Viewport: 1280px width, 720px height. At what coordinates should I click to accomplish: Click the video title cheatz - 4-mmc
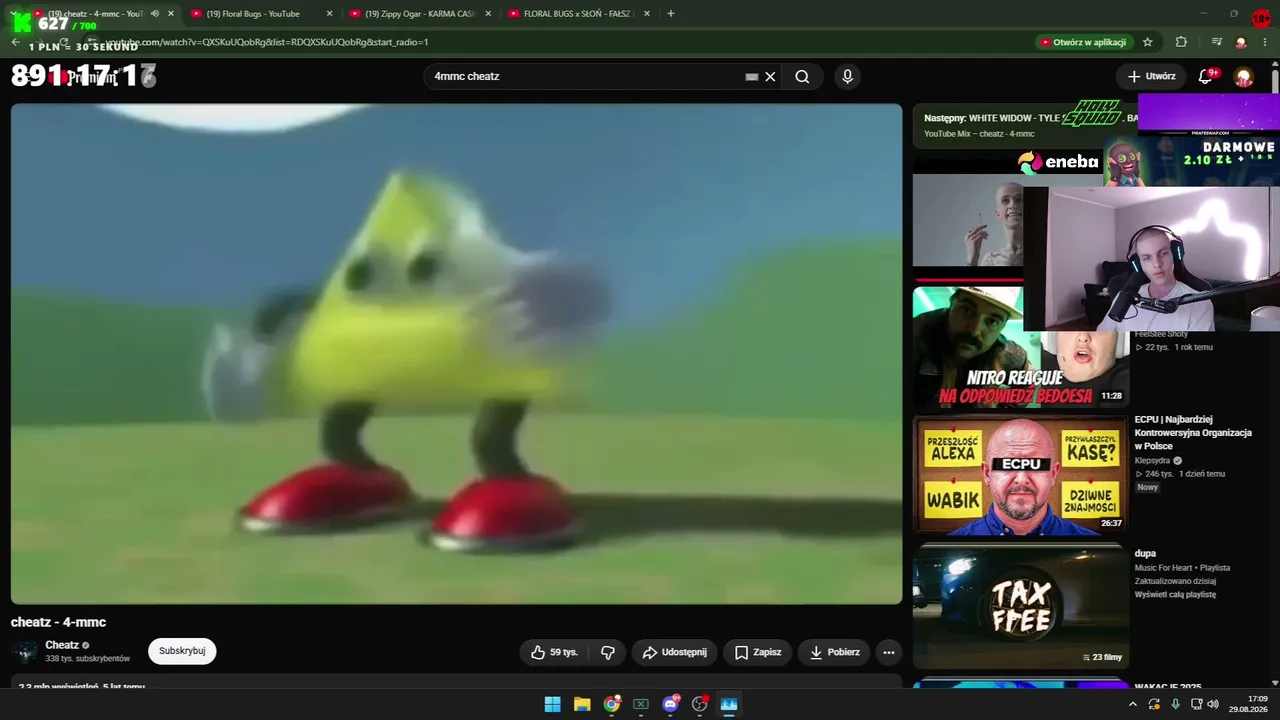58,622
